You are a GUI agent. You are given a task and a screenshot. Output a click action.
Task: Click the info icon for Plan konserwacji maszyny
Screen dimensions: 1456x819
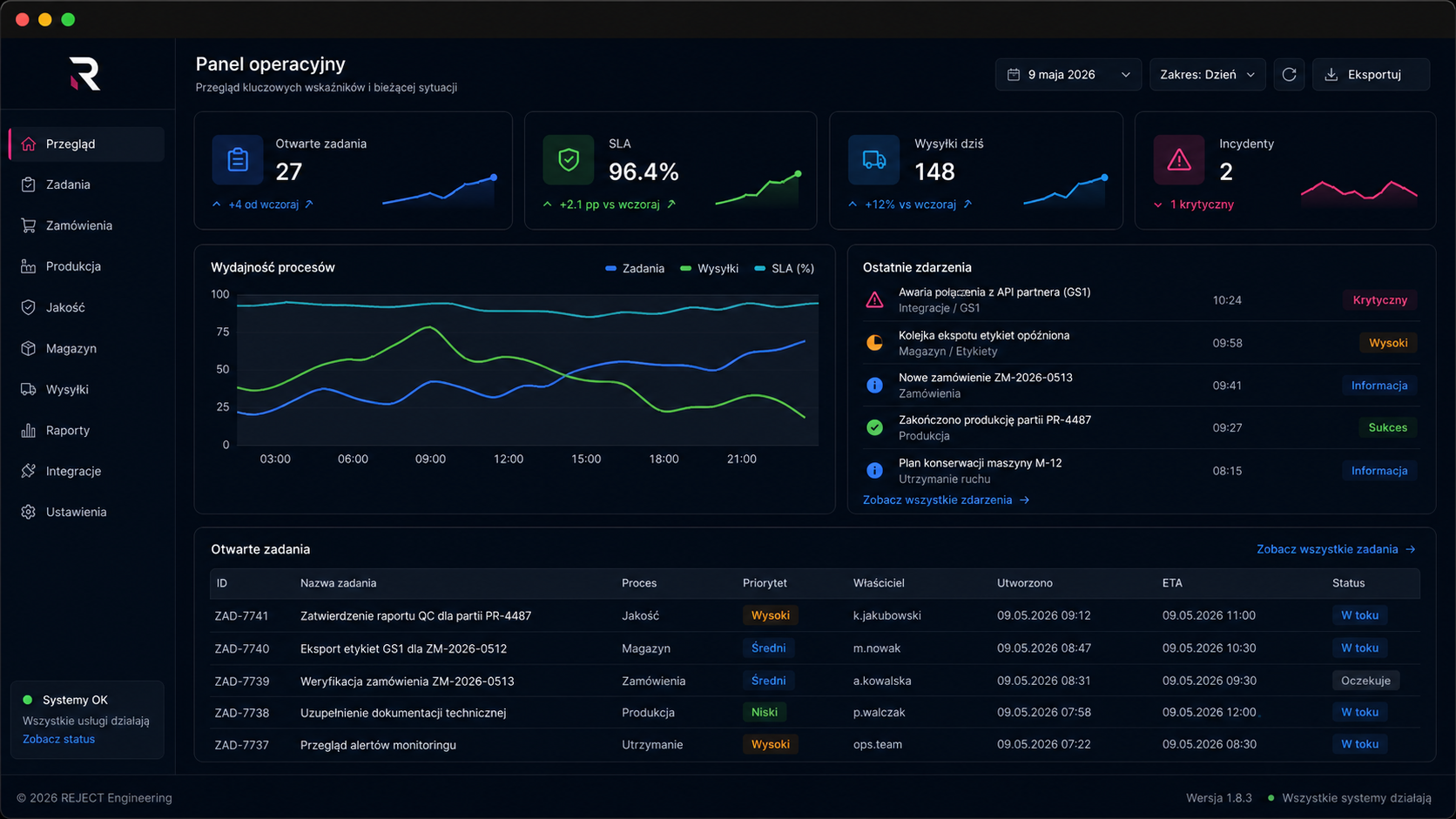point(874,471)
